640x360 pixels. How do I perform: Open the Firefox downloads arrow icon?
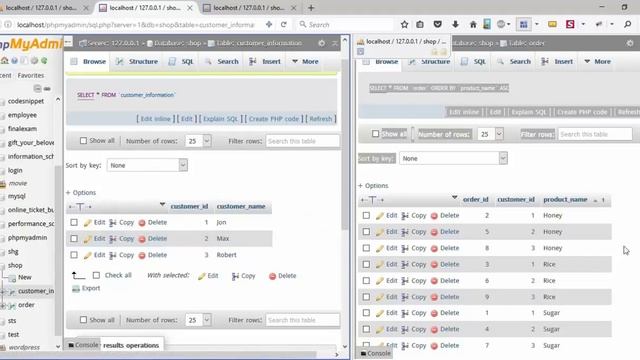(x=455, y=24)
